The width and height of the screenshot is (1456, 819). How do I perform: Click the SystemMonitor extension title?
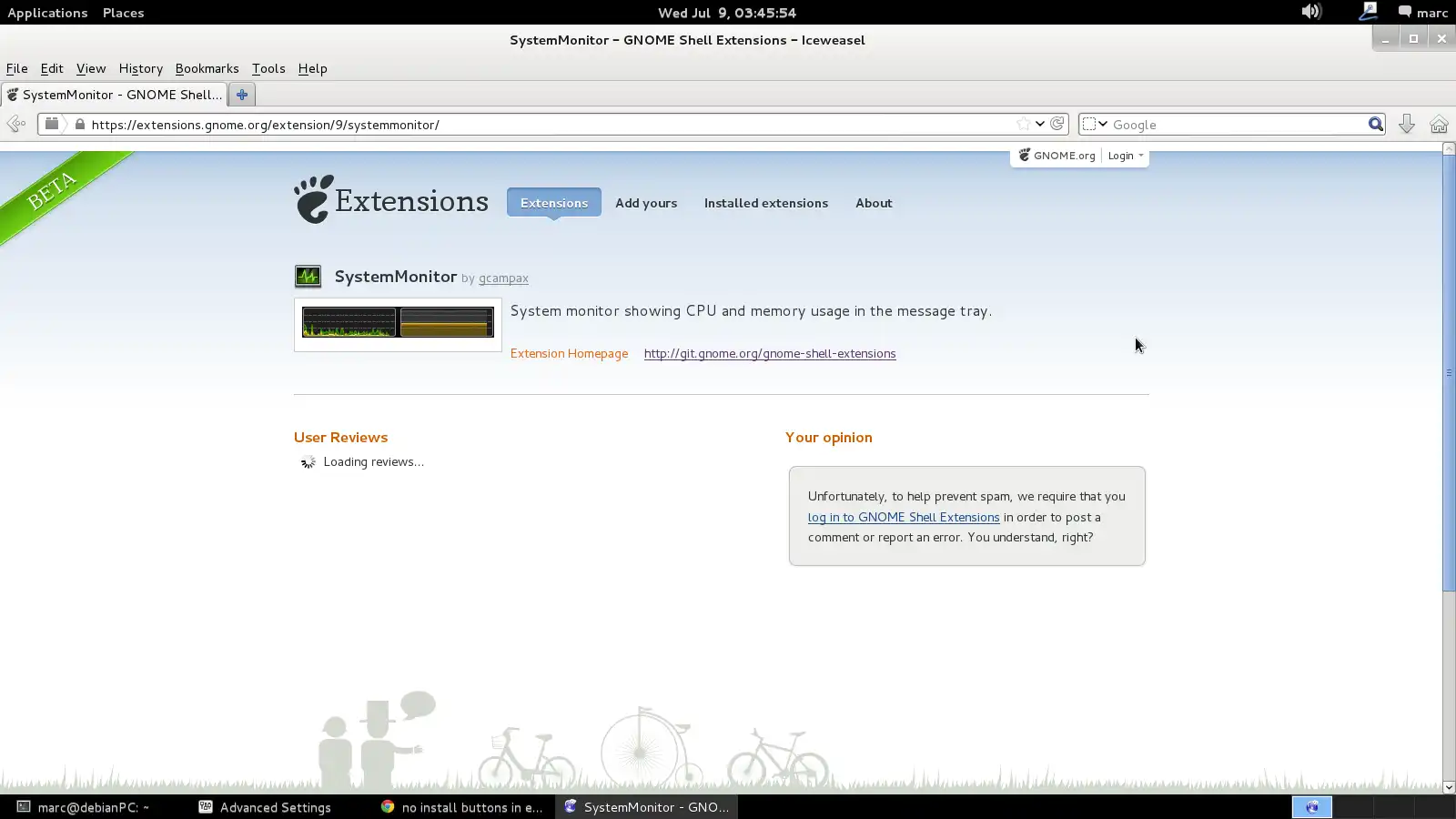point(395,277)
